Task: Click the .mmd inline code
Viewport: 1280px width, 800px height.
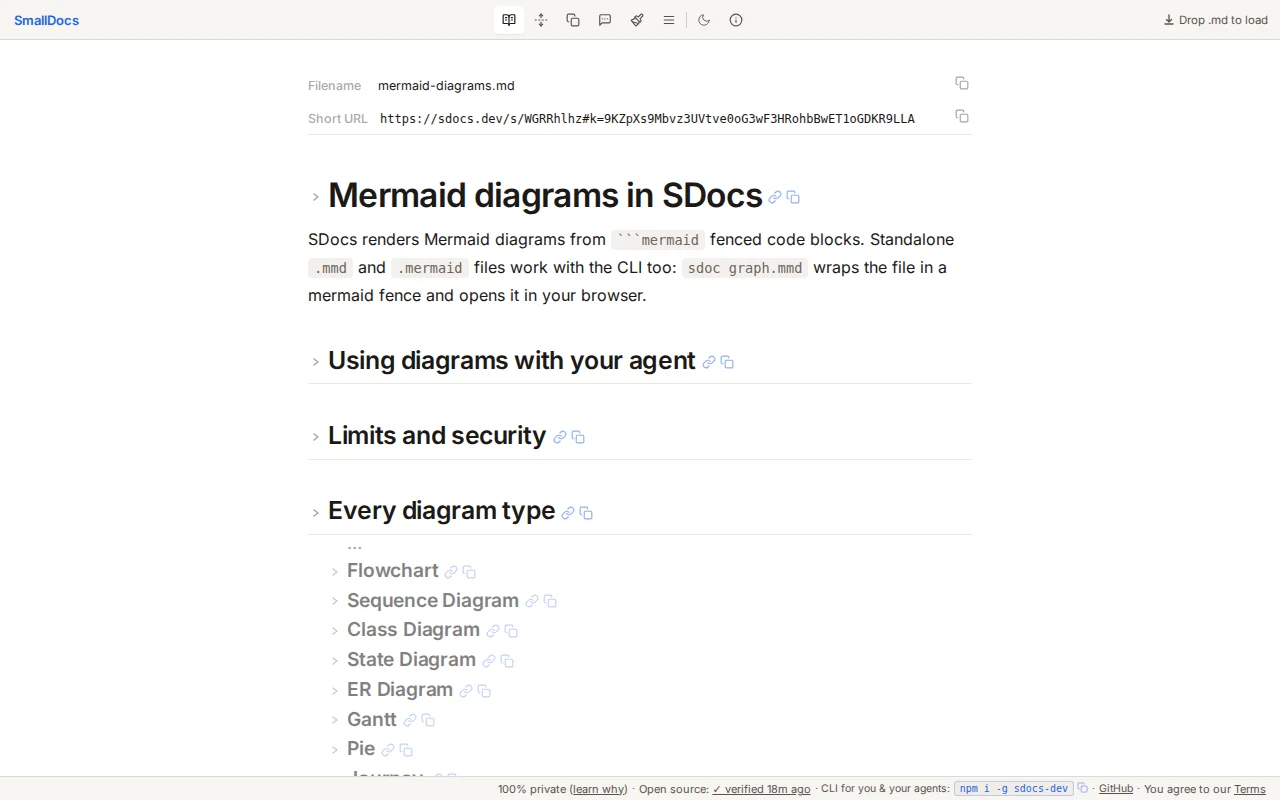Action: click(x=331, y=268)
